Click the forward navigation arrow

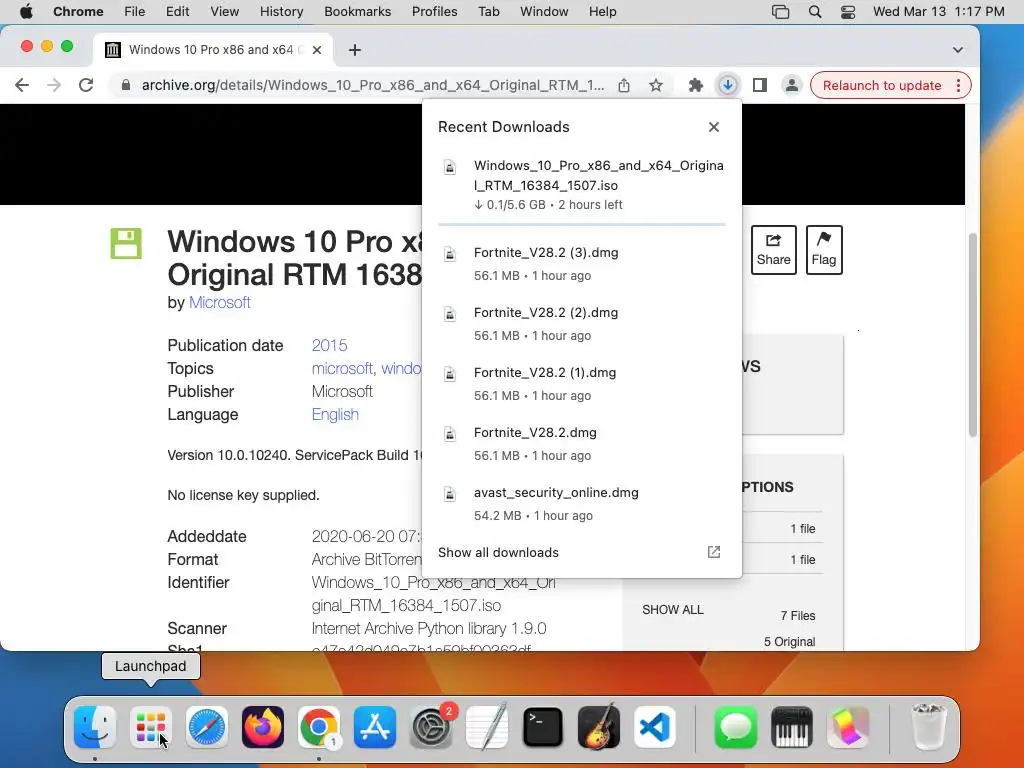click(x=54, y=85)
